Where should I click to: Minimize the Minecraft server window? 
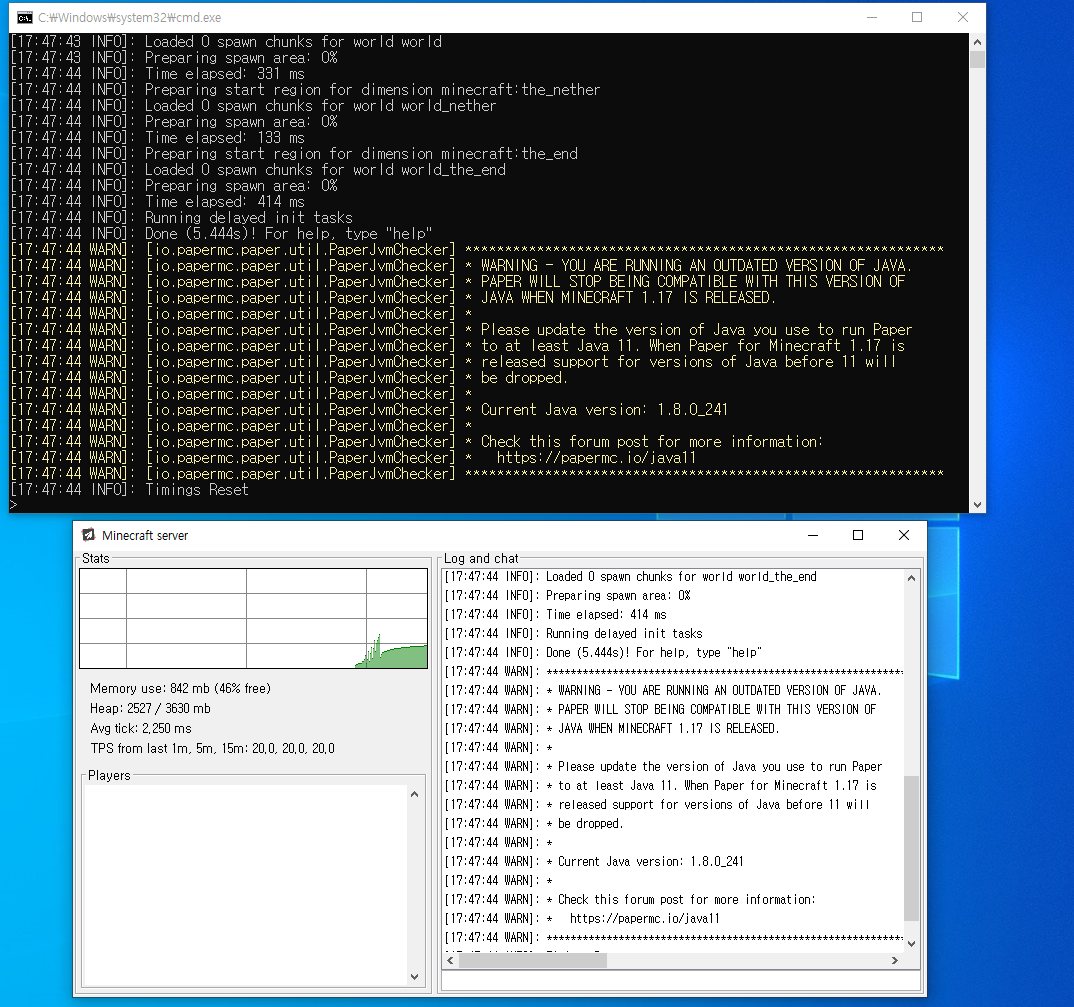(813, 535)
